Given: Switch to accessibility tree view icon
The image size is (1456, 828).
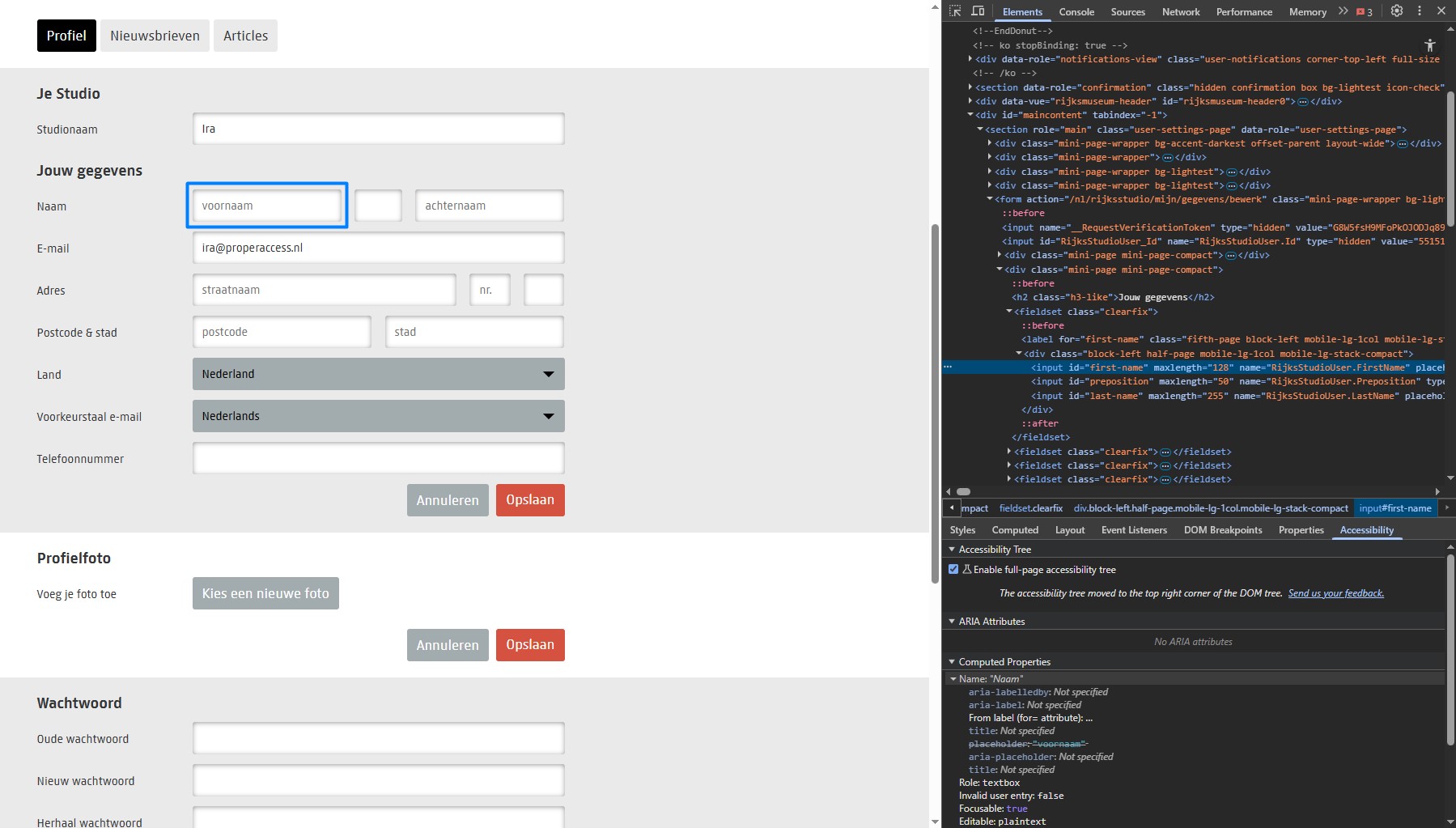Looking at the screenshot, I should pos(1430,45).
